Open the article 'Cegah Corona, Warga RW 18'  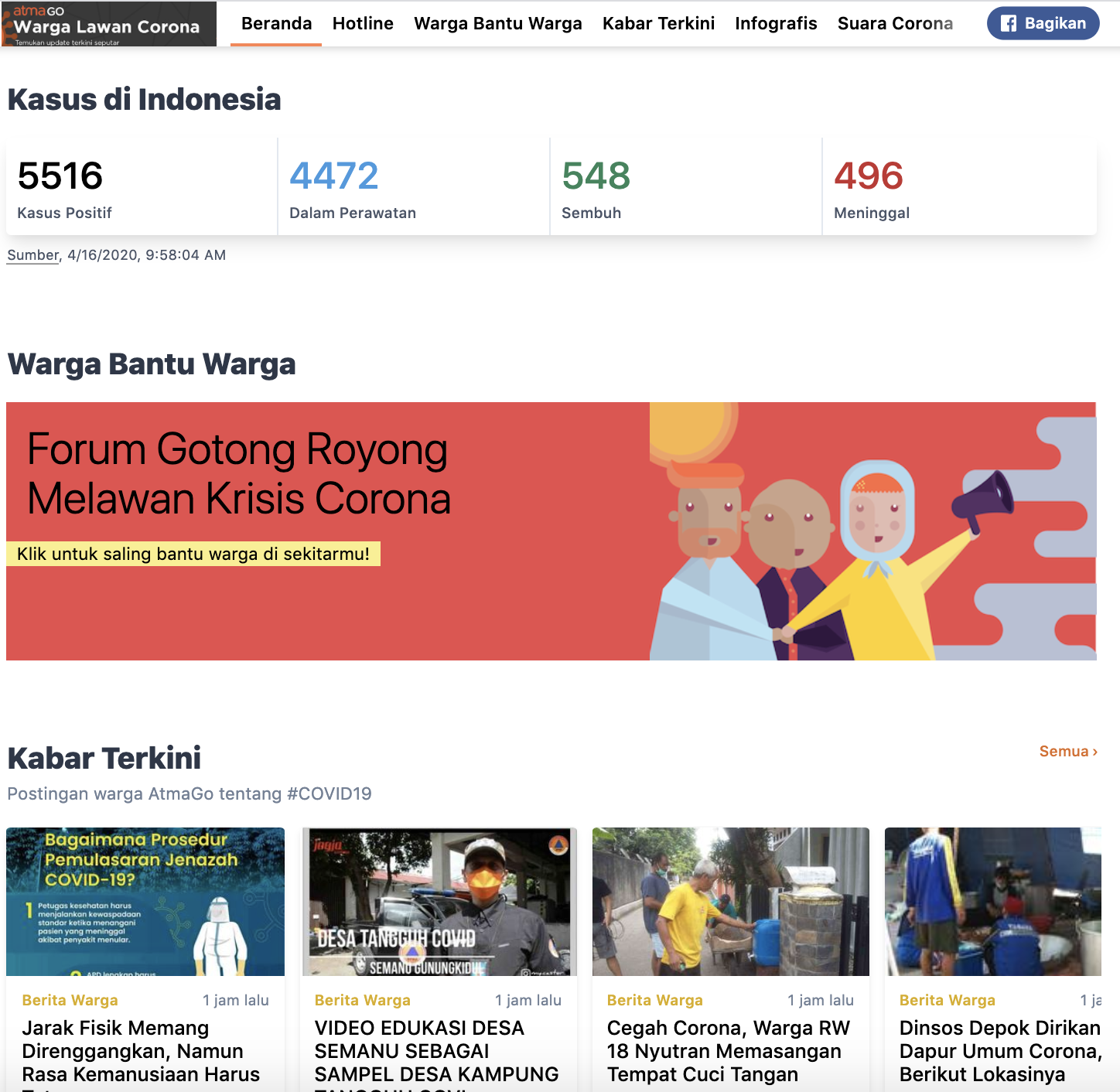coord(729,1051)
